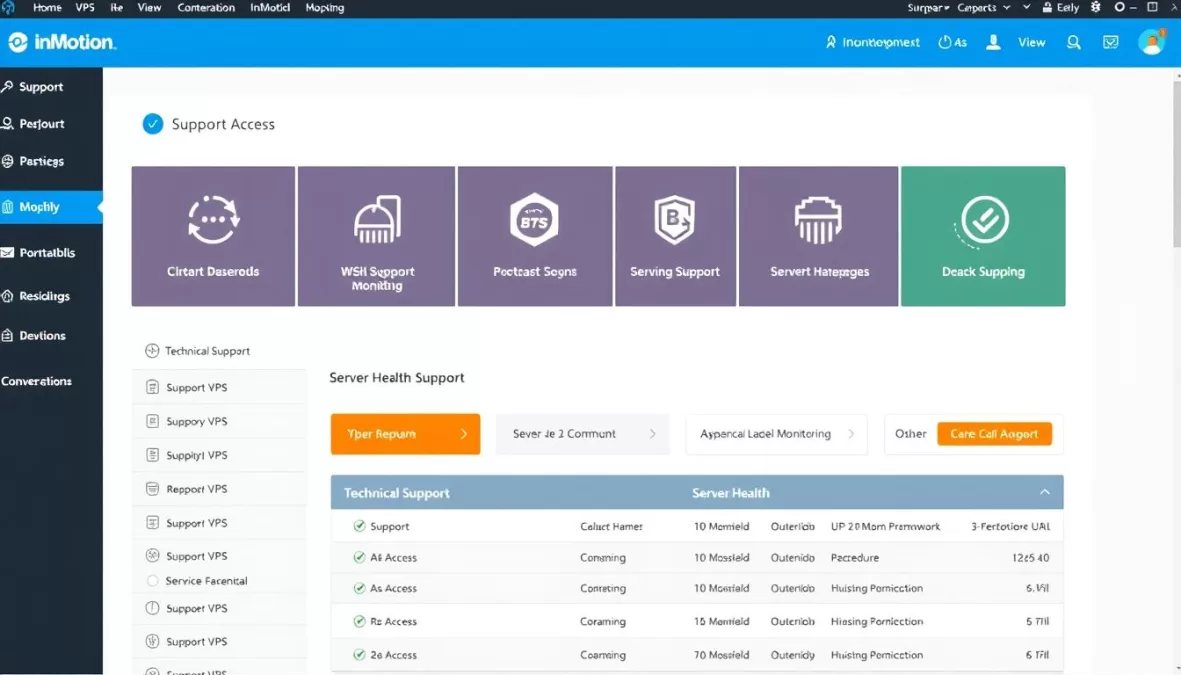Collapse the Technical Support table with its chevron
The height and width of the screenshot is (675, 1181).
(1045, 492)
